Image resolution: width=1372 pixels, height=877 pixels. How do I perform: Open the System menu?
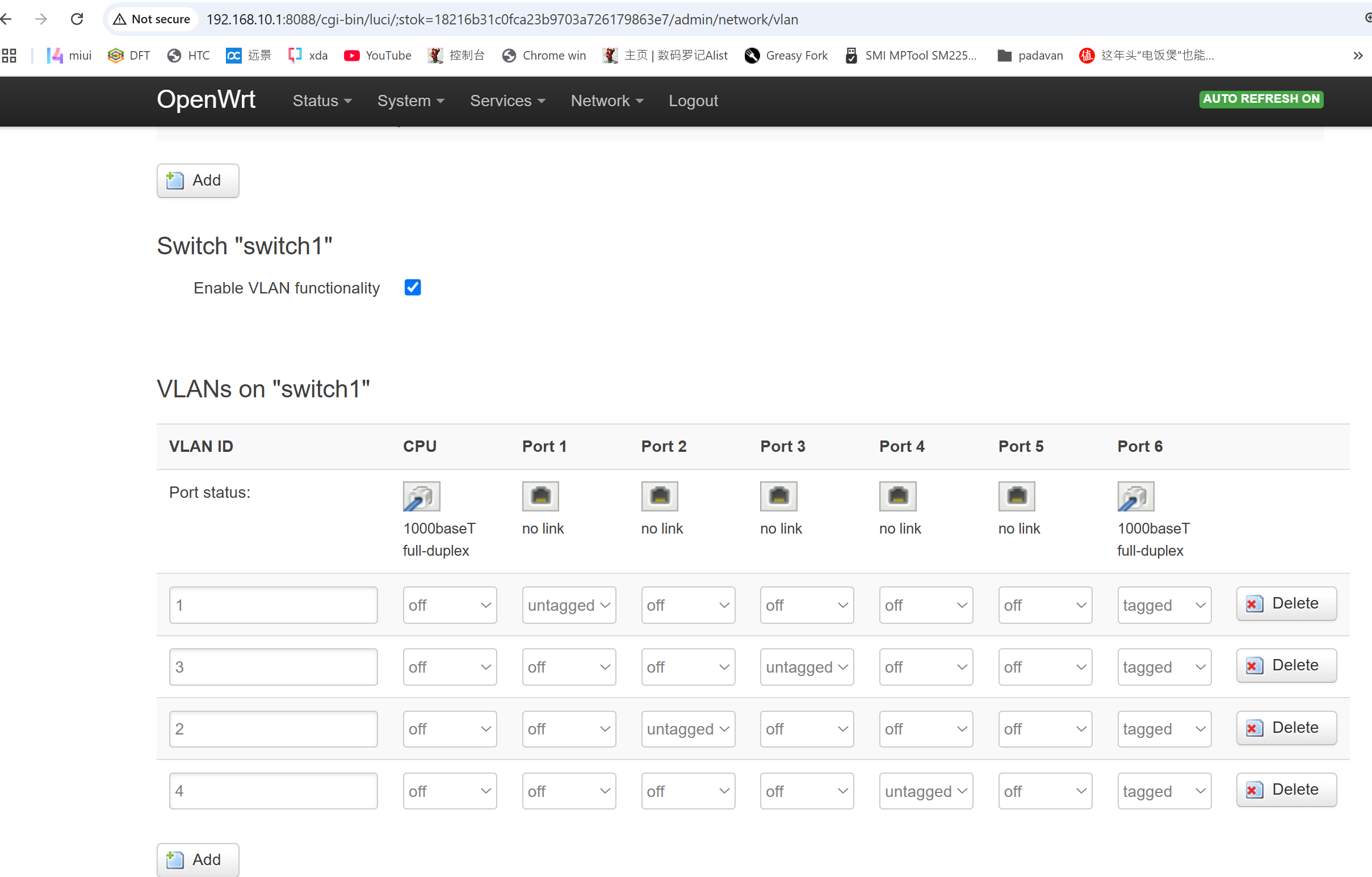coord(410,100)
